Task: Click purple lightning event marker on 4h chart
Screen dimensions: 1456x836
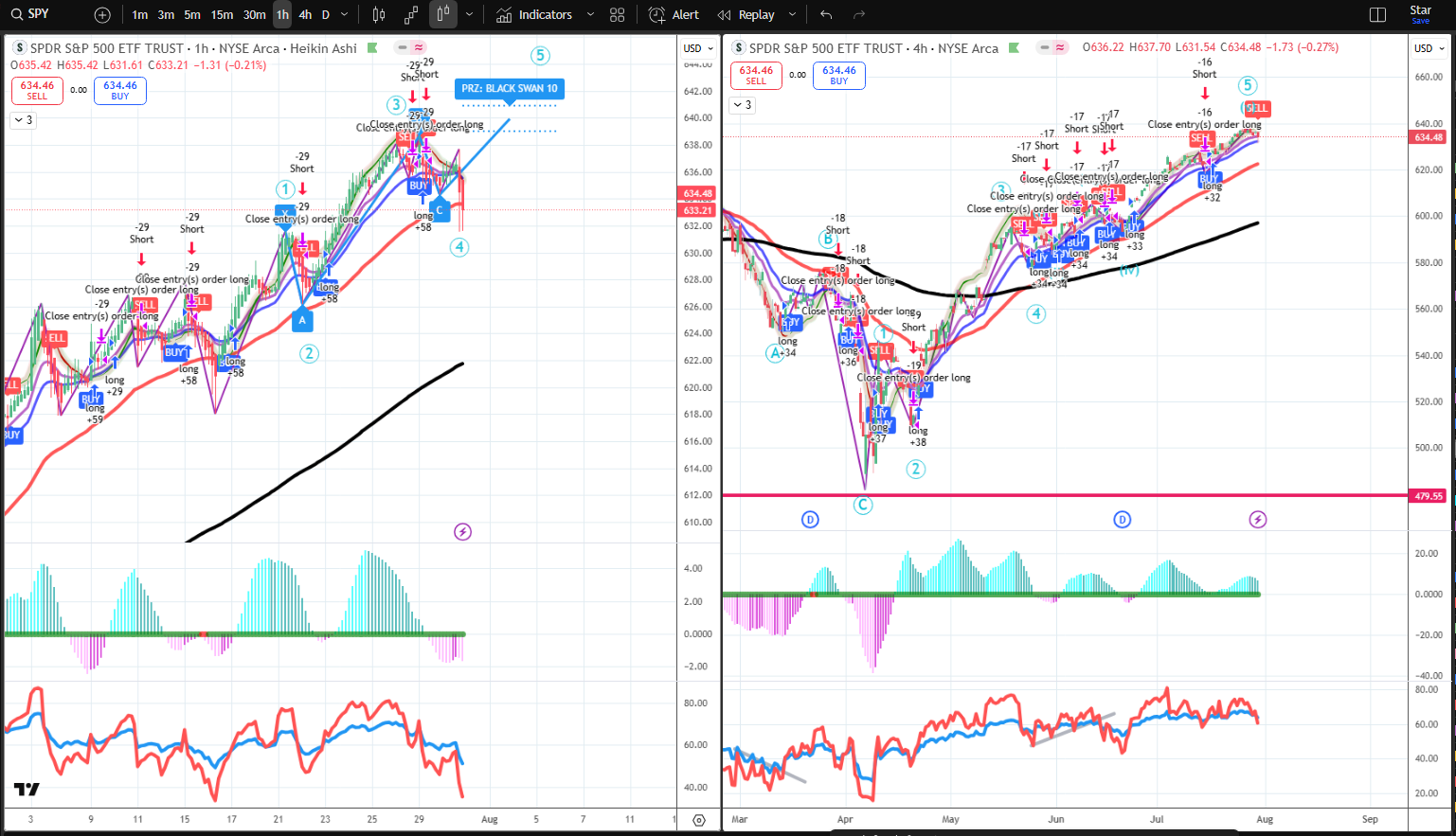Action: 1258,520
